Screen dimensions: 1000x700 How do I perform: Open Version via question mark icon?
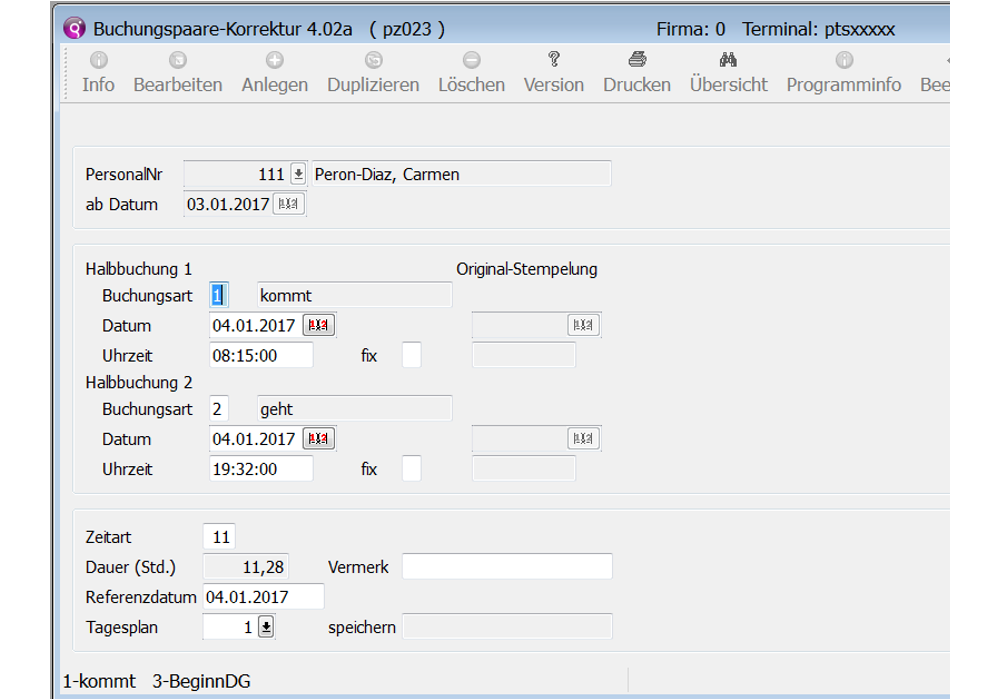[x=553, y=60]
